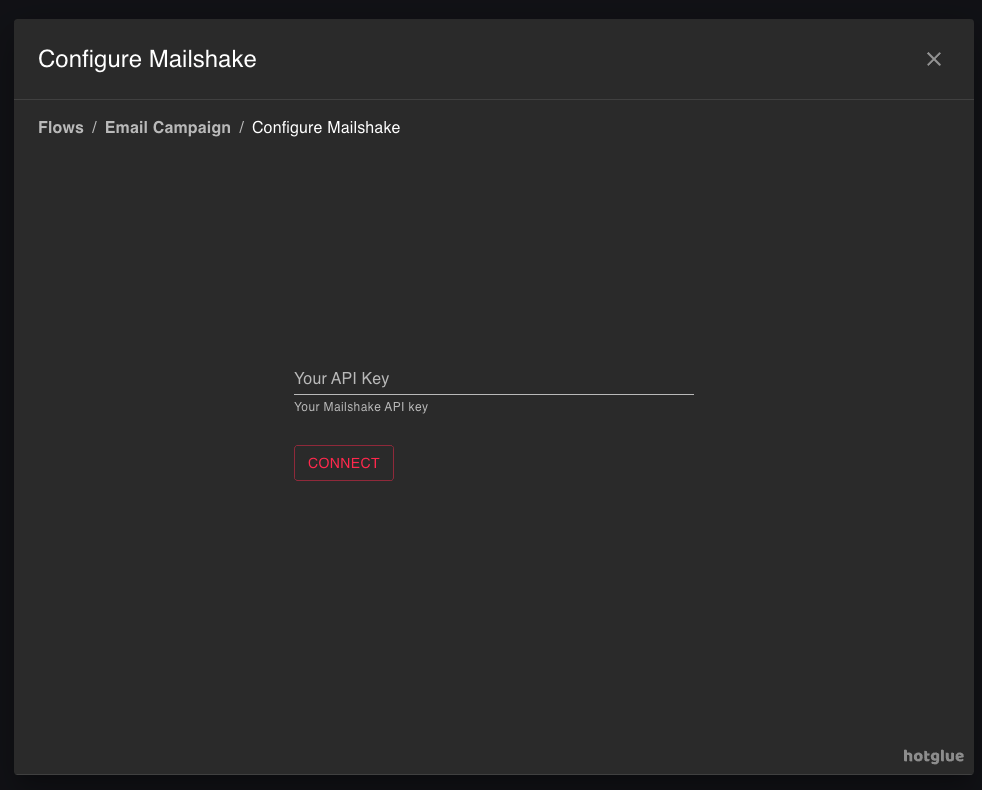This screenshot has width=982, height=790.
Task: Click the Your API Key input field
Action: [494, 378]
